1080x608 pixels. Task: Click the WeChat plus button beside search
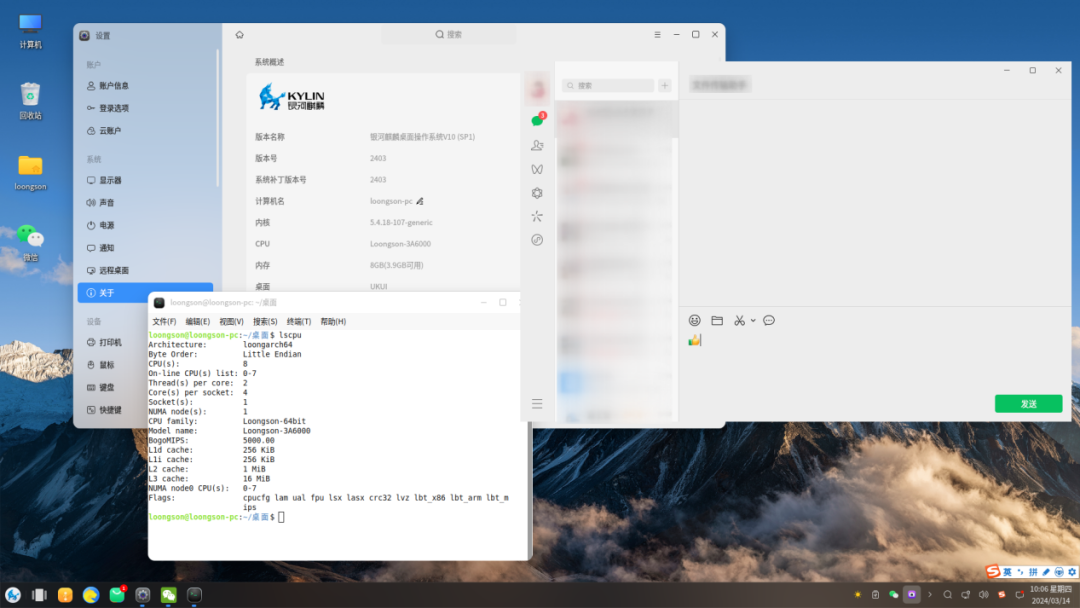(664, 86)
